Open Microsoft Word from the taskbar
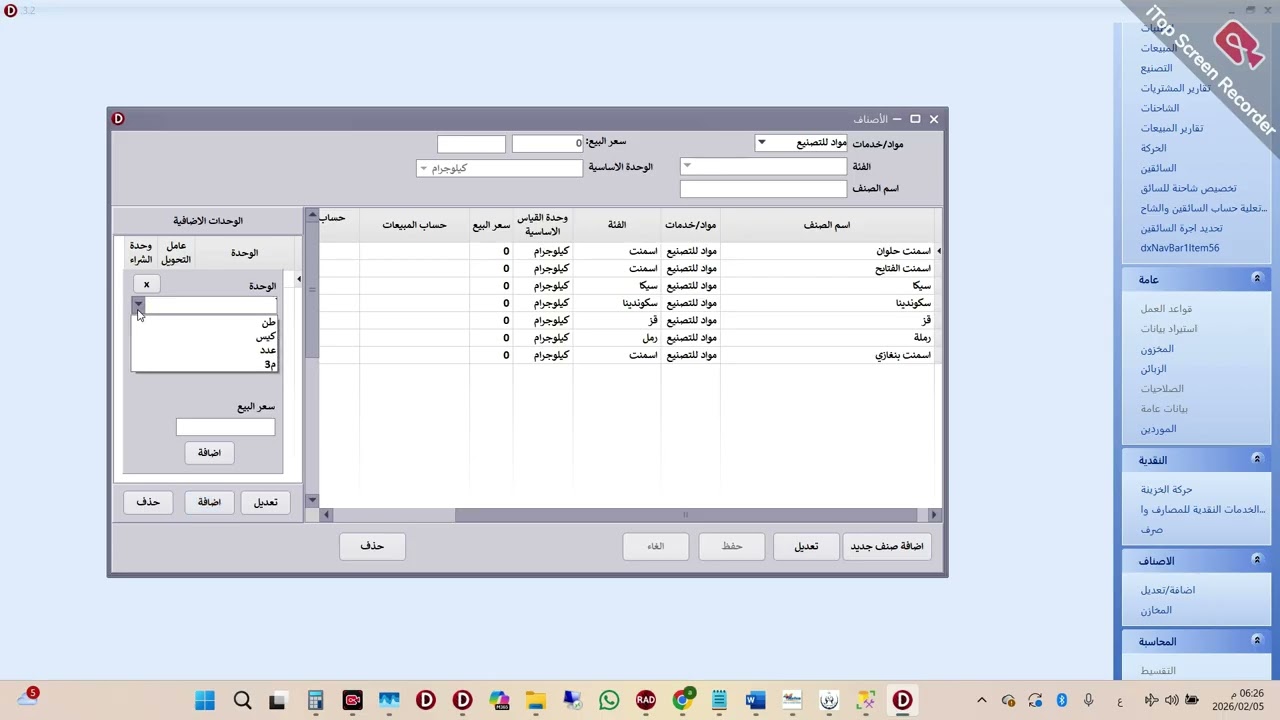This screenshot has height=720, width=1280. pyautogui.click(x=755, y=701)
